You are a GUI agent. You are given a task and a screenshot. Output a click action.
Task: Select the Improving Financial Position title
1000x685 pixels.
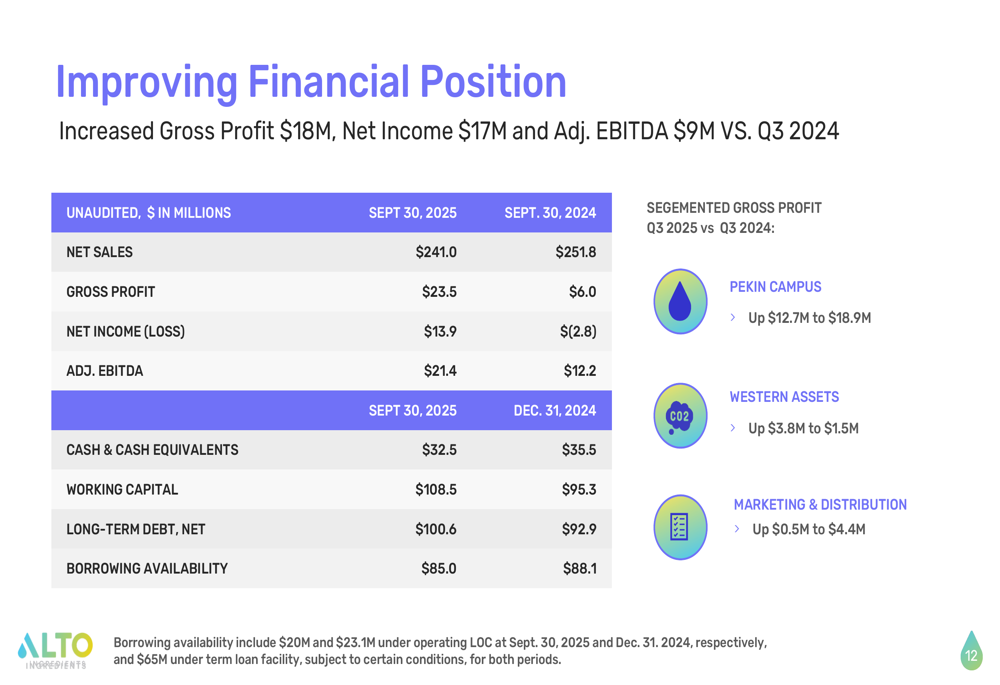pos(311,82)
